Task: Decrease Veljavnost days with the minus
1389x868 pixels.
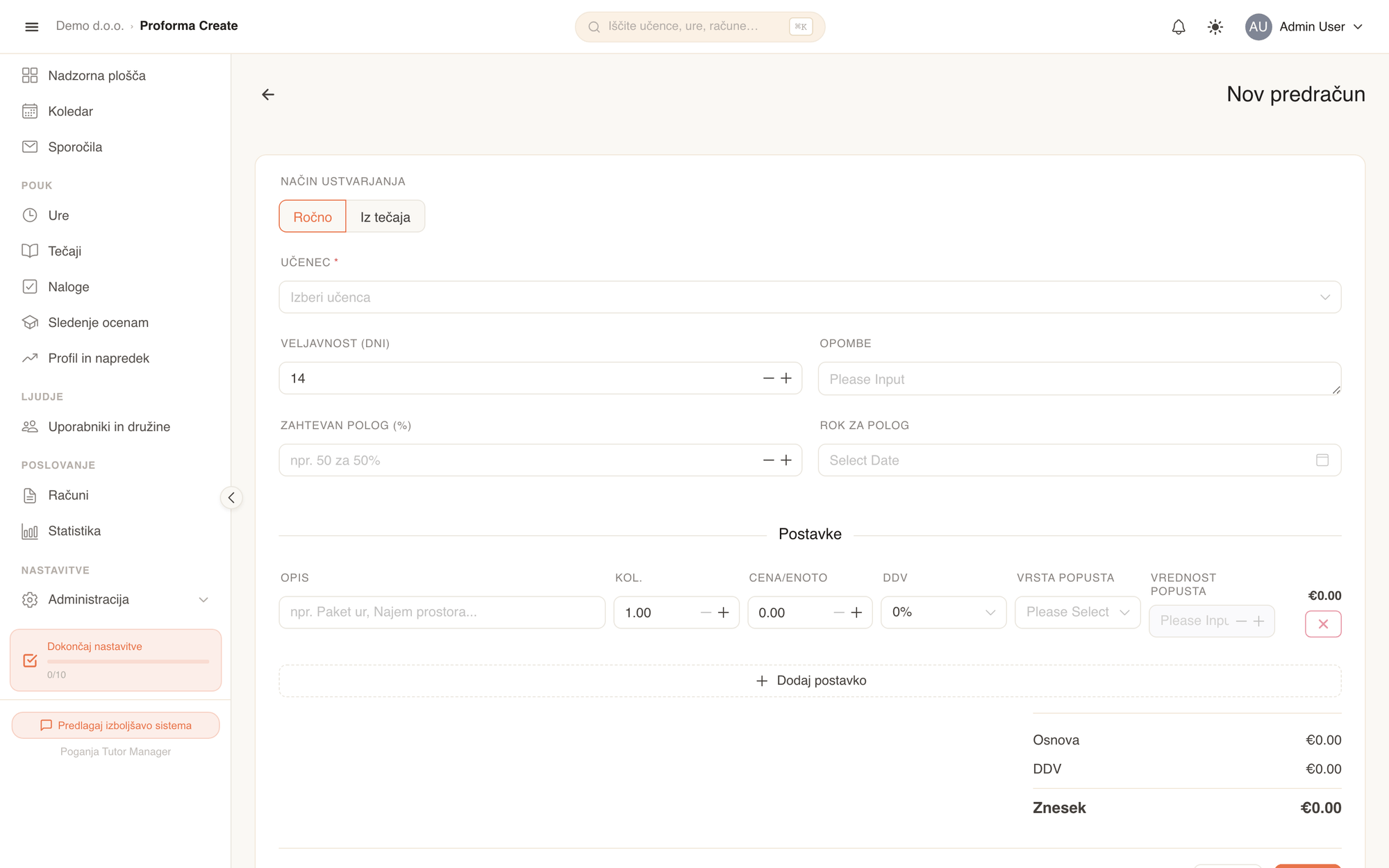Action: point(768,378)
